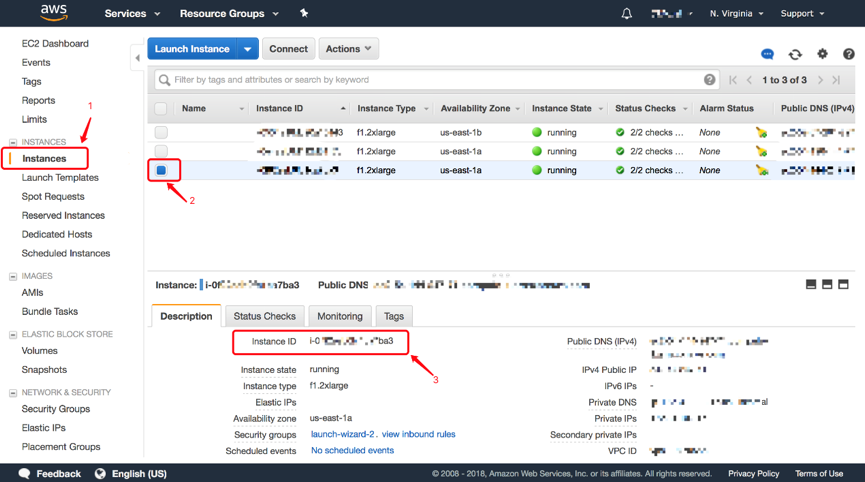Click the No scheduled events link
Viewport: 865px width, 482px height.
(x=353, y=450)
